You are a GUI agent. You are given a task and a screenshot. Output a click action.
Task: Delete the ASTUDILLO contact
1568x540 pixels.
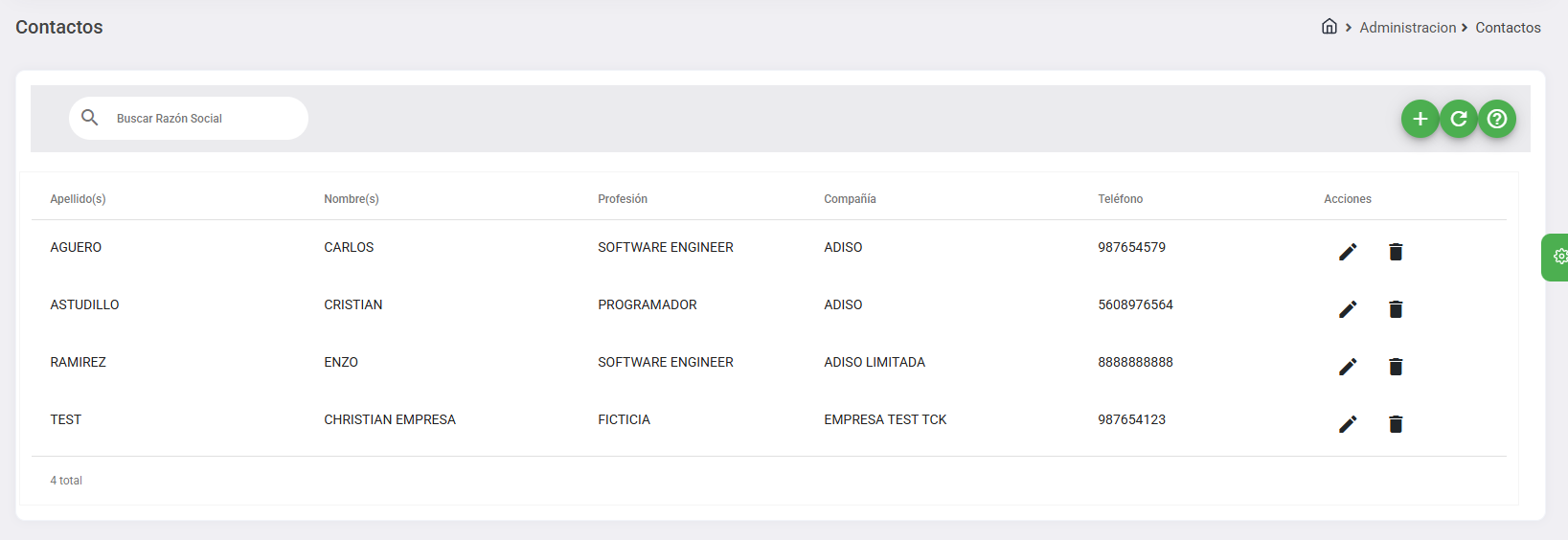point(1395,309)
